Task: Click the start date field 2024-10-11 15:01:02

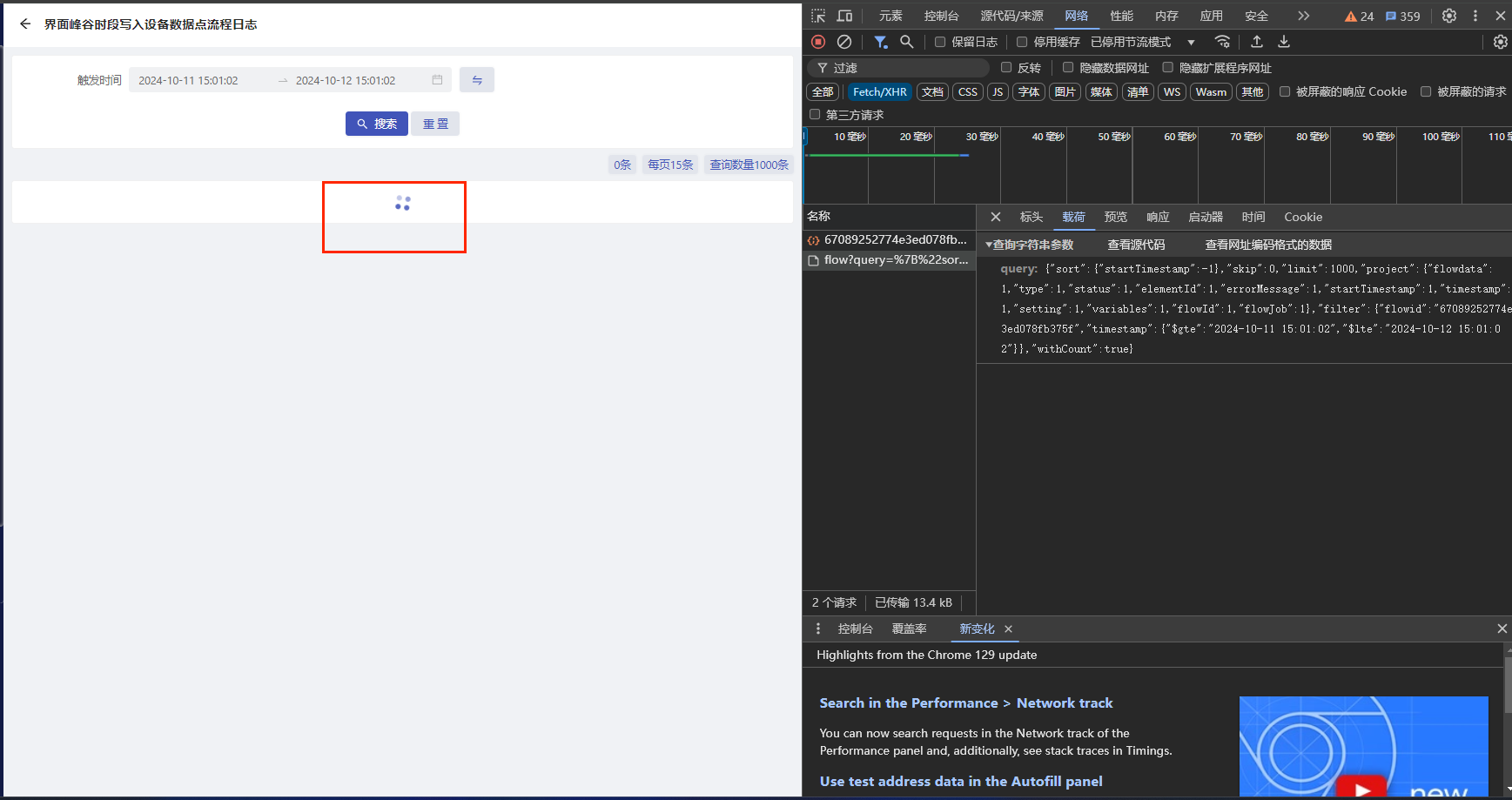Action: [188, 80]
